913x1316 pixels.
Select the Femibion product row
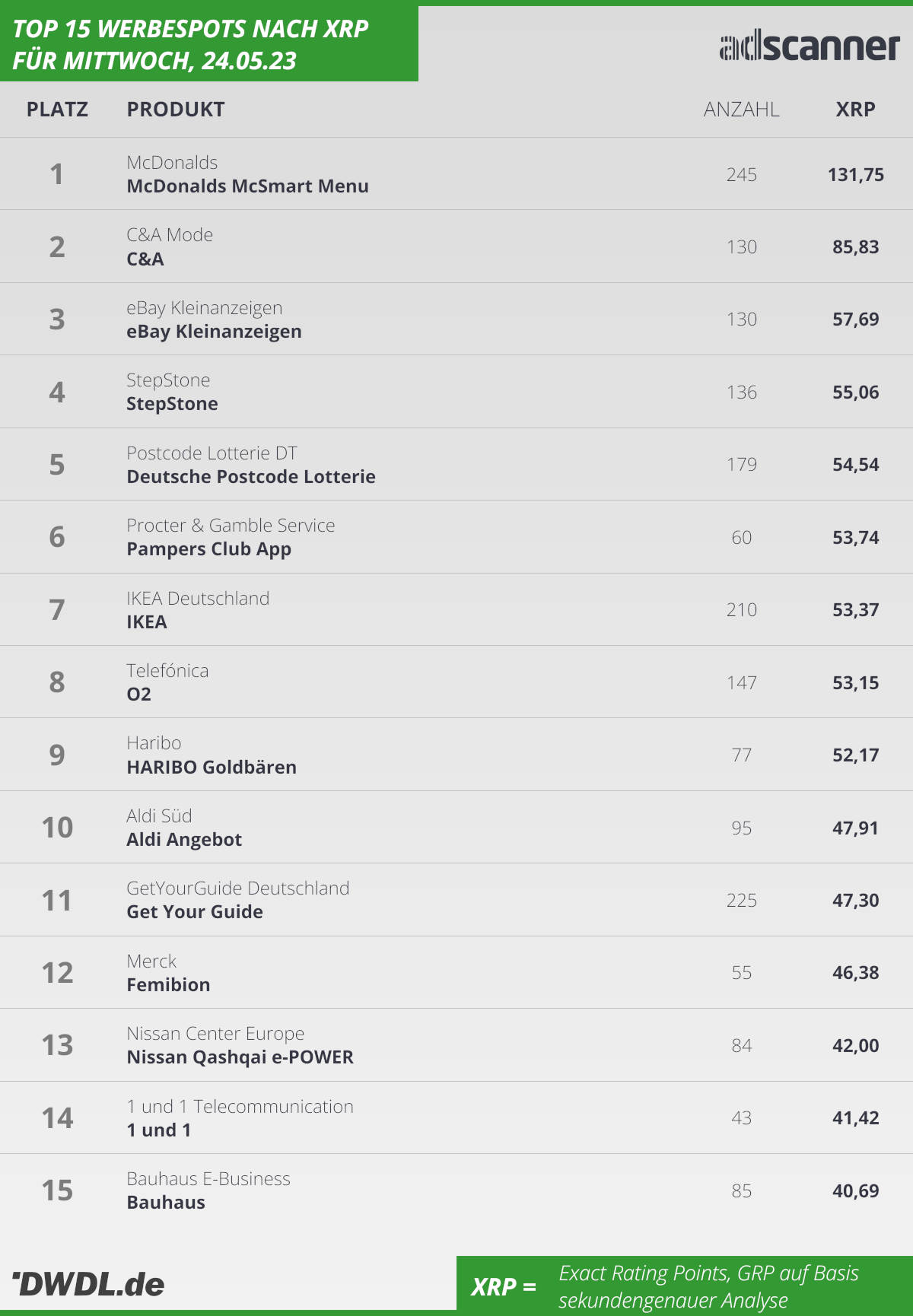[456, 973]
